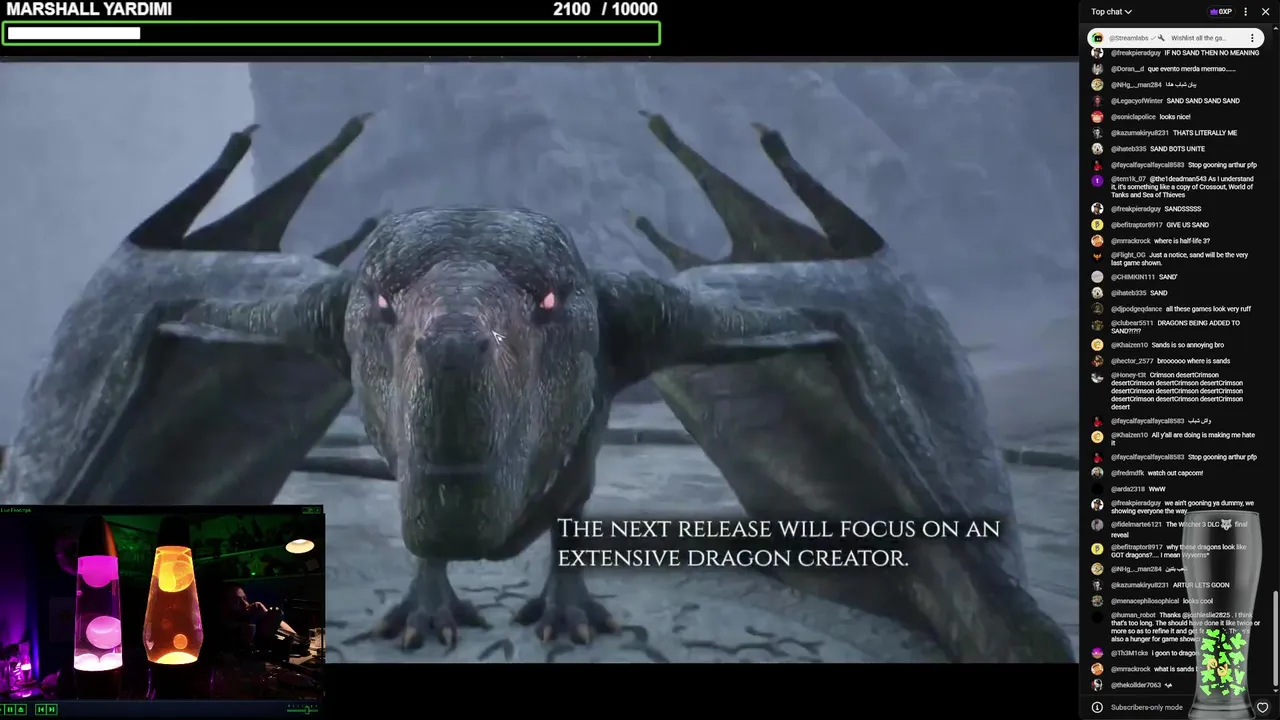
Task: Click message 'all these games look very ruff'
Action: click(x=1208, y=309)
